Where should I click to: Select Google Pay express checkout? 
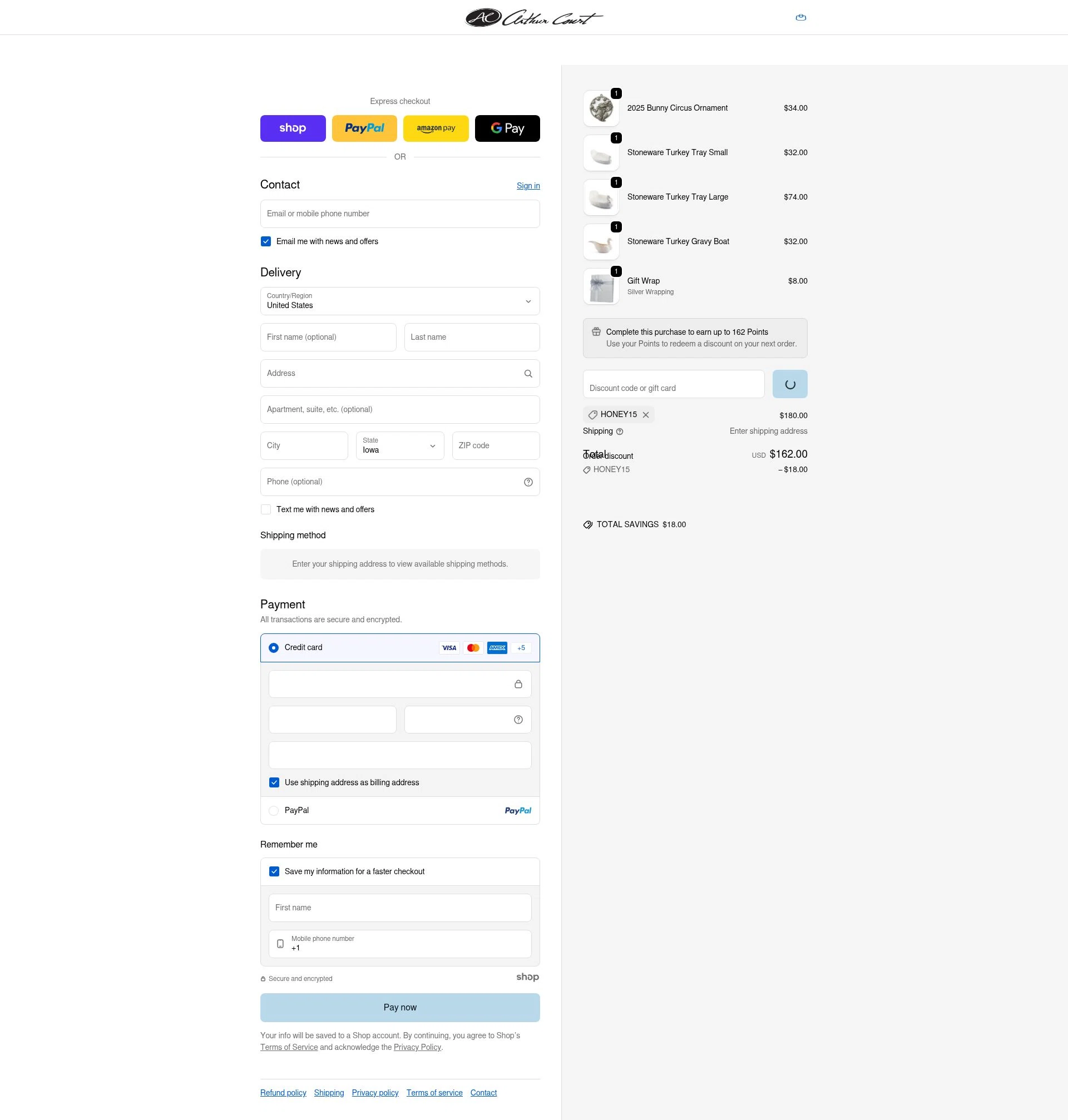pos(507,128)
